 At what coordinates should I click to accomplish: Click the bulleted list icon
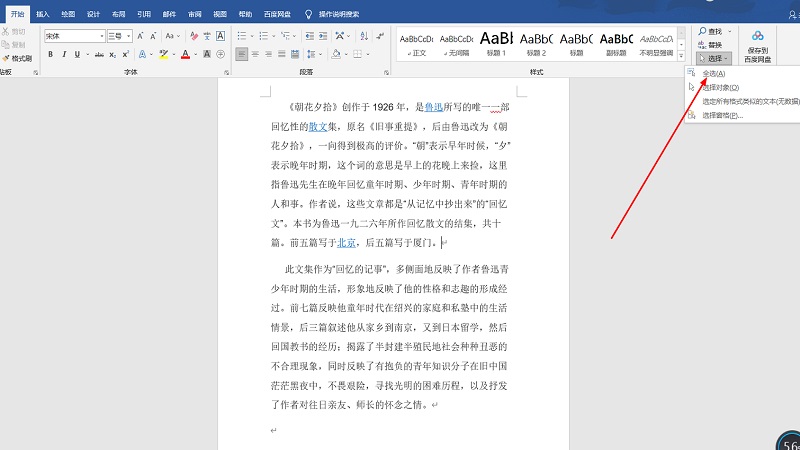pyautogui.click(x=243, y=35)
